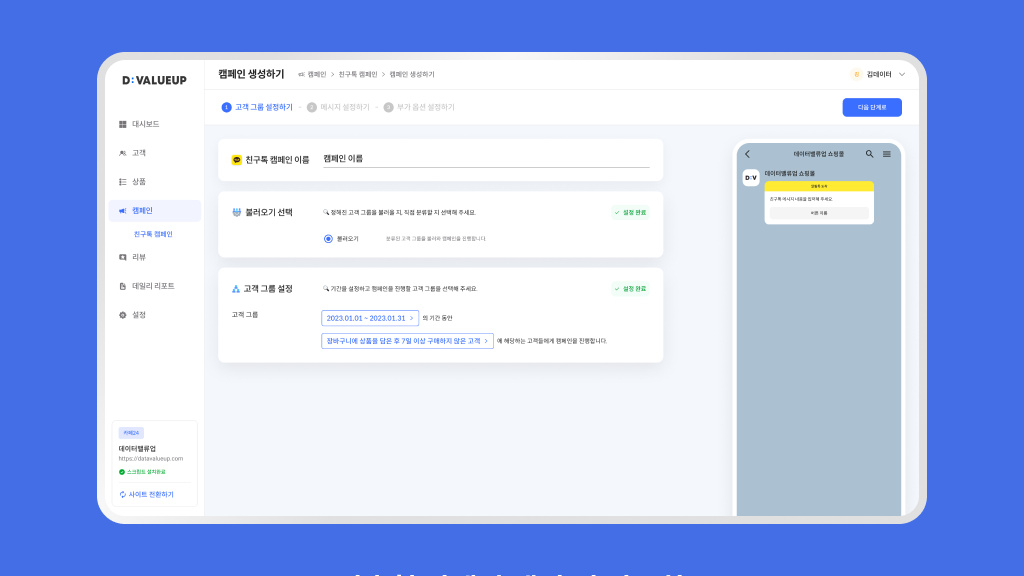Click the 다음 단계로 button
This screenshot has height=576, width=1024.
(872, 107)
